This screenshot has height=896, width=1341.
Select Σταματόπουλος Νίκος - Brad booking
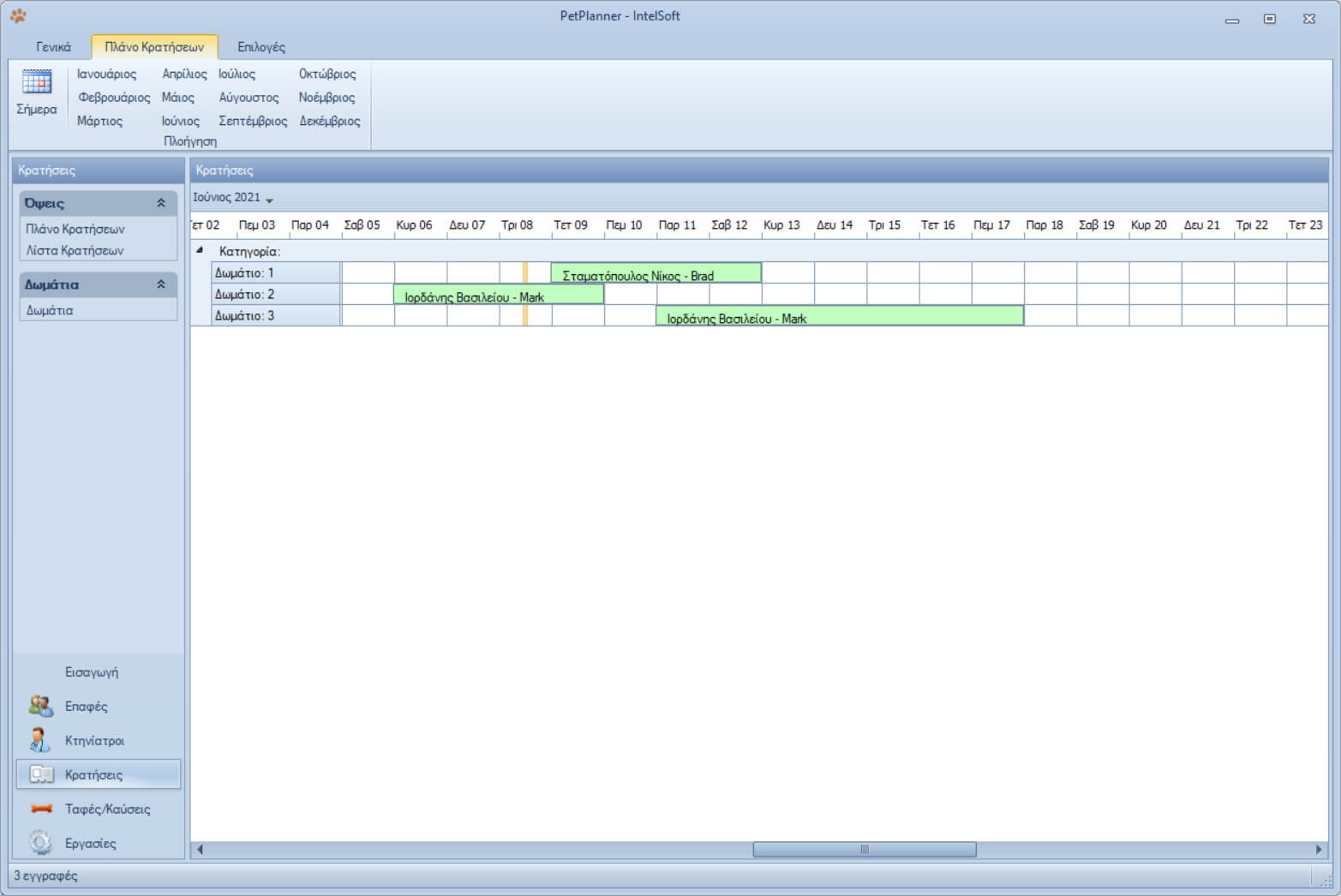click(x=656, y=273)
